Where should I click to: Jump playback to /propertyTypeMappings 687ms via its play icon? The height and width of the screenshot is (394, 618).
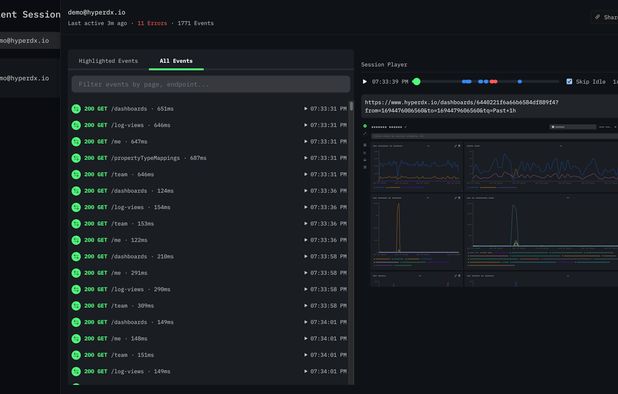[305, 158]
